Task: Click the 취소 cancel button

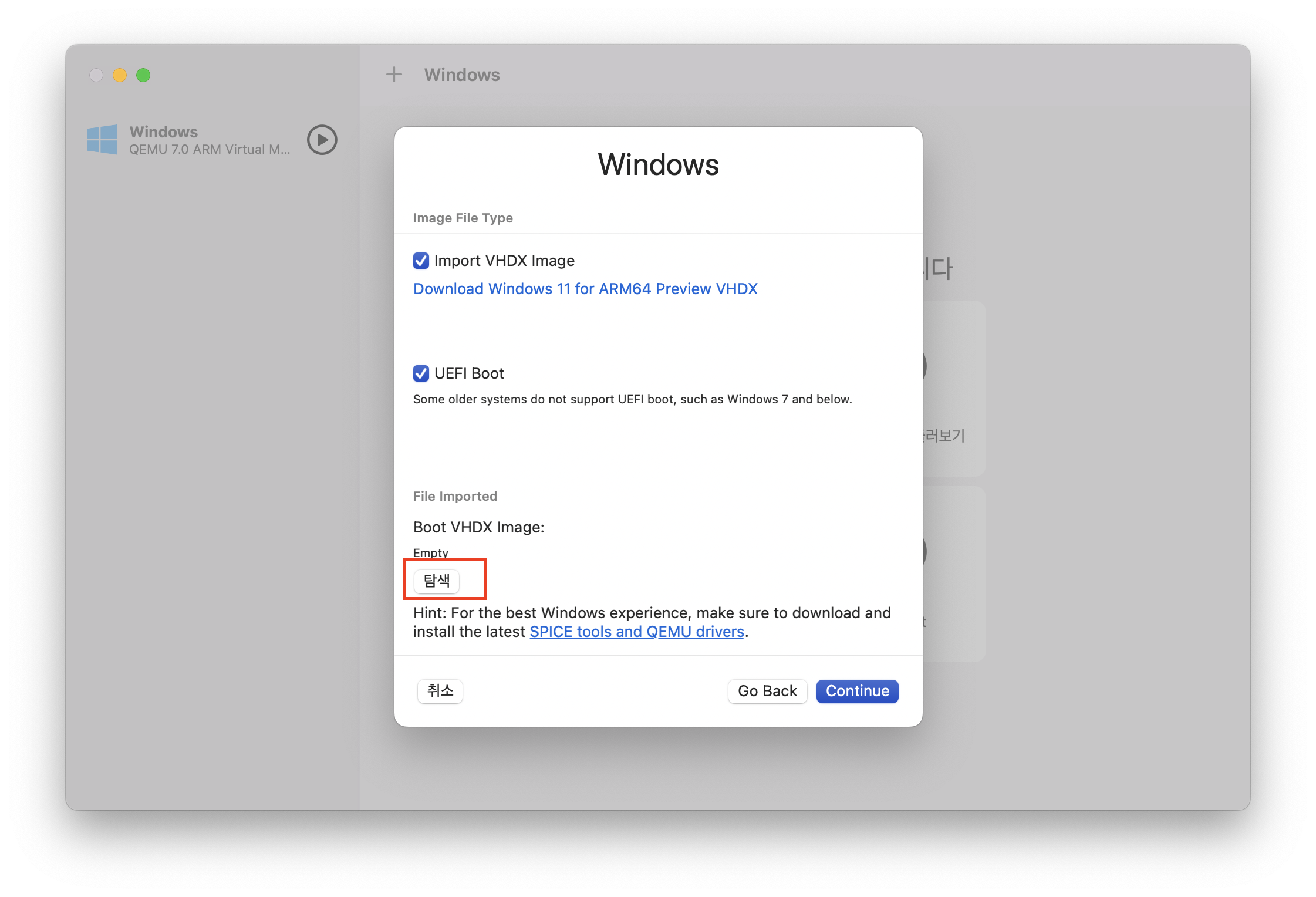Action: coord(440,691)
